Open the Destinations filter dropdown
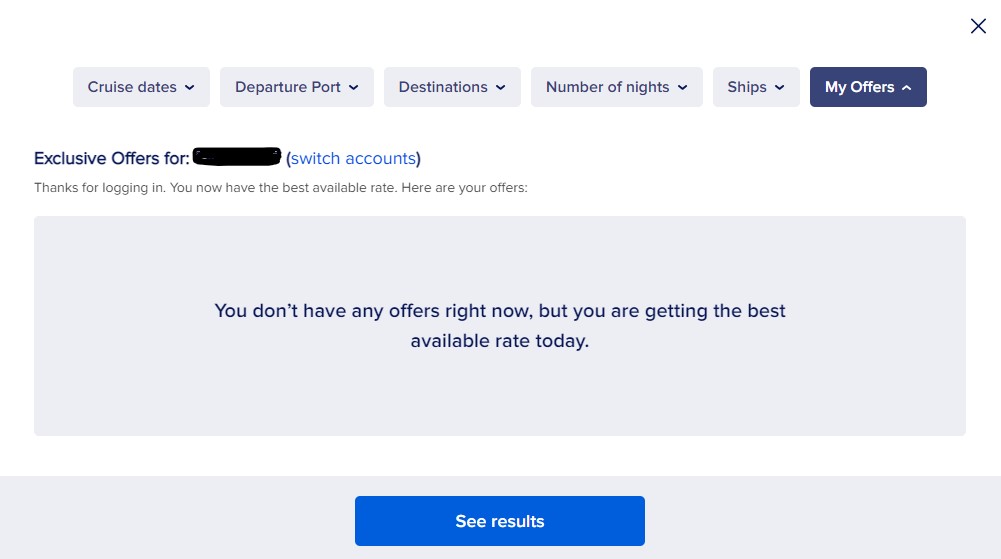The height and width of the screenshot is (559, 1001). 452,87
